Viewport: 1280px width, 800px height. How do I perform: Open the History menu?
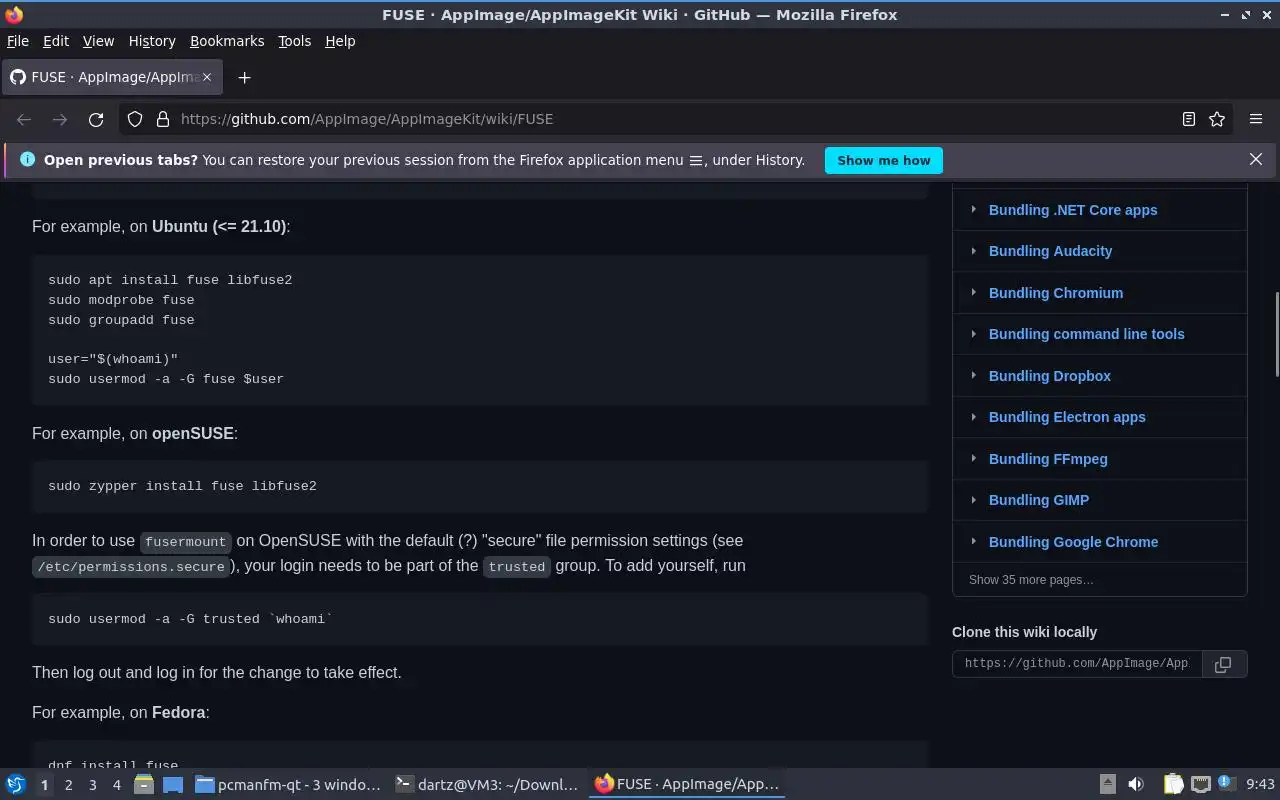point(152,41)
